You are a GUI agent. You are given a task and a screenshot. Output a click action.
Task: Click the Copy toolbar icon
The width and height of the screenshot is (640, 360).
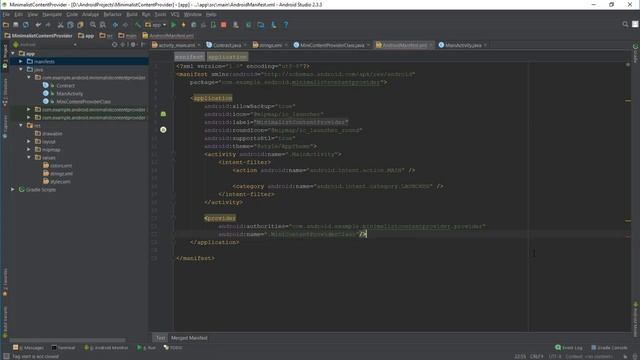pos(70,25)
